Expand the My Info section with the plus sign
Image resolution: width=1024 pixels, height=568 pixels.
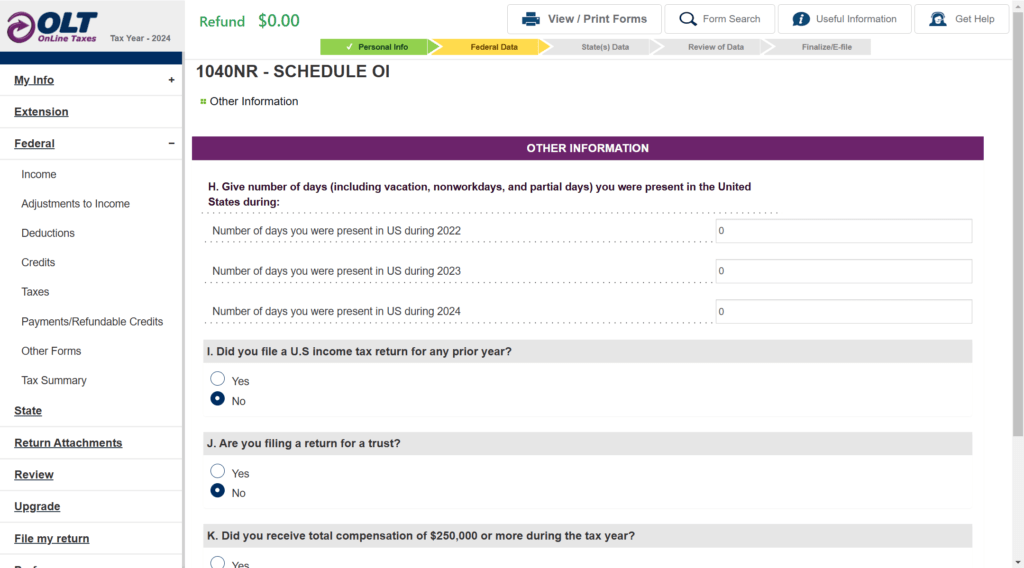[171, 80]
